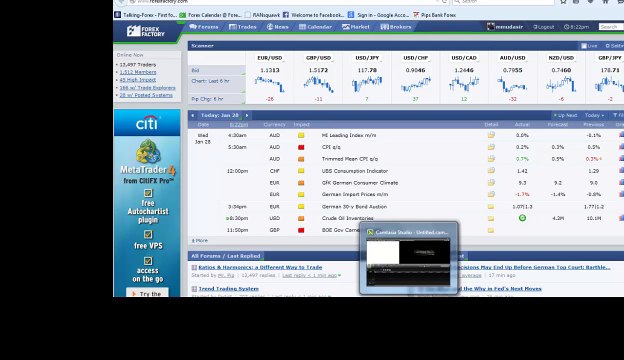Change the Pip Chg: 6 hr option
624x360 pixels.
point(216,99)
